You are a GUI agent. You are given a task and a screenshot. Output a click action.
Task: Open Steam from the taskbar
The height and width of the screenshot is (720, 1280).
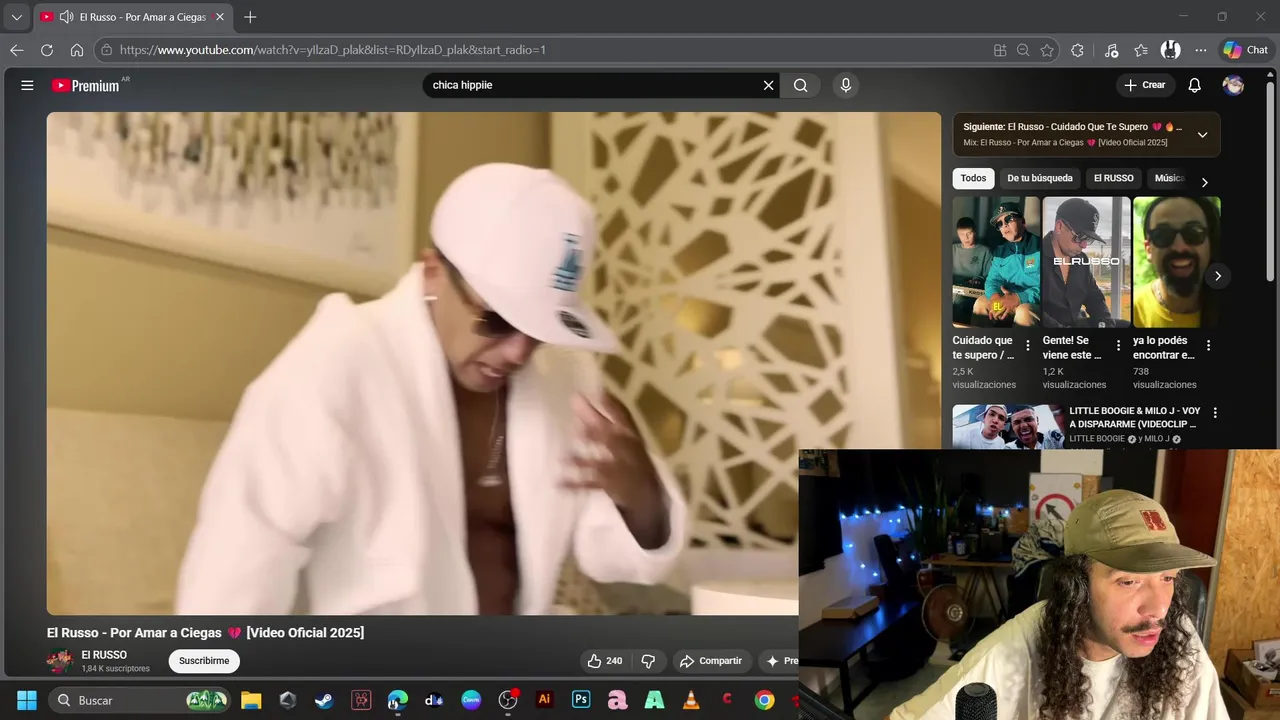324,700
